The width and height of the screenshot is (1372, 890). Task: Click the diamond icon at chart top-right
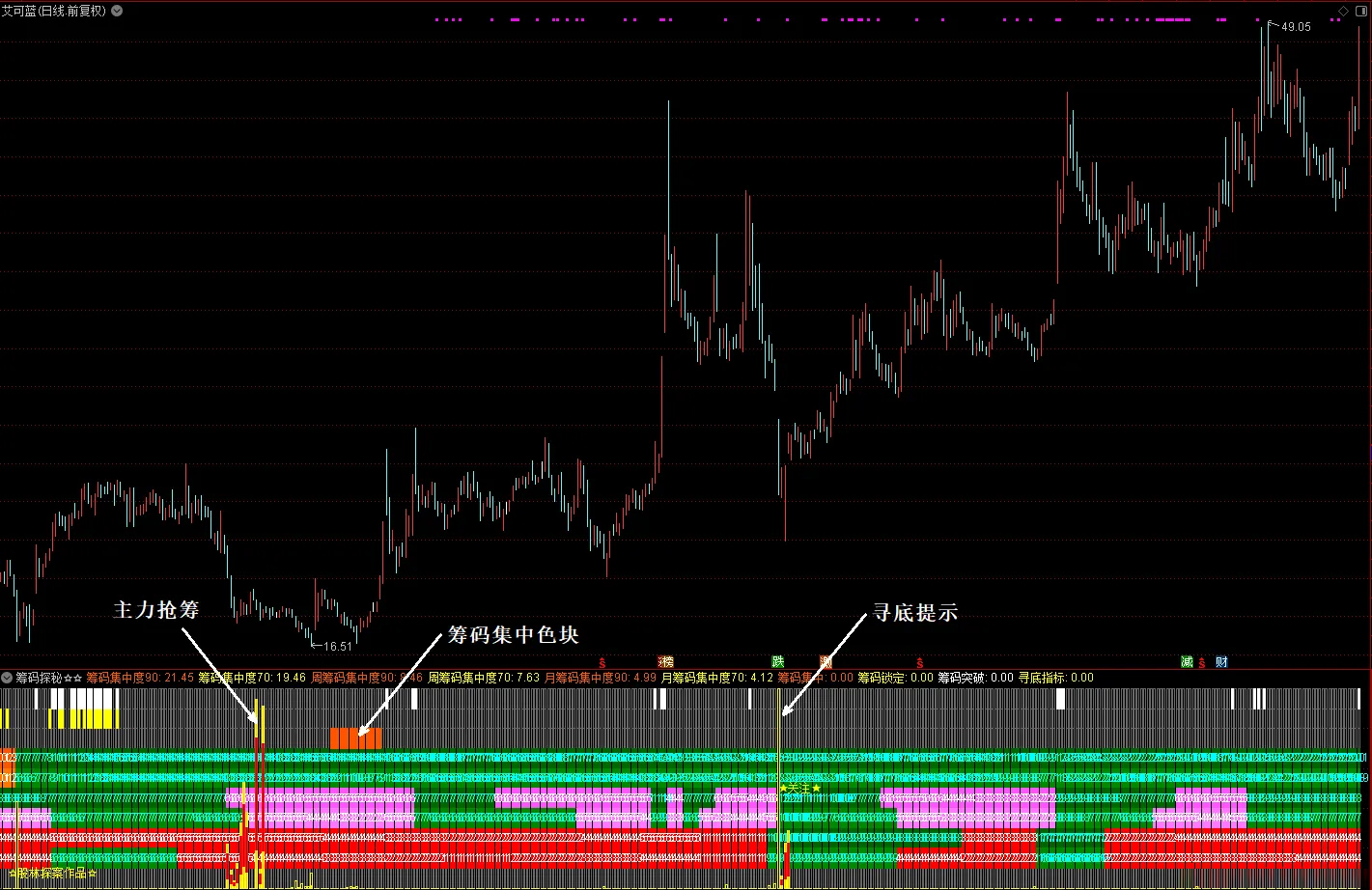pyautogui.click(x=1343, y=11)
